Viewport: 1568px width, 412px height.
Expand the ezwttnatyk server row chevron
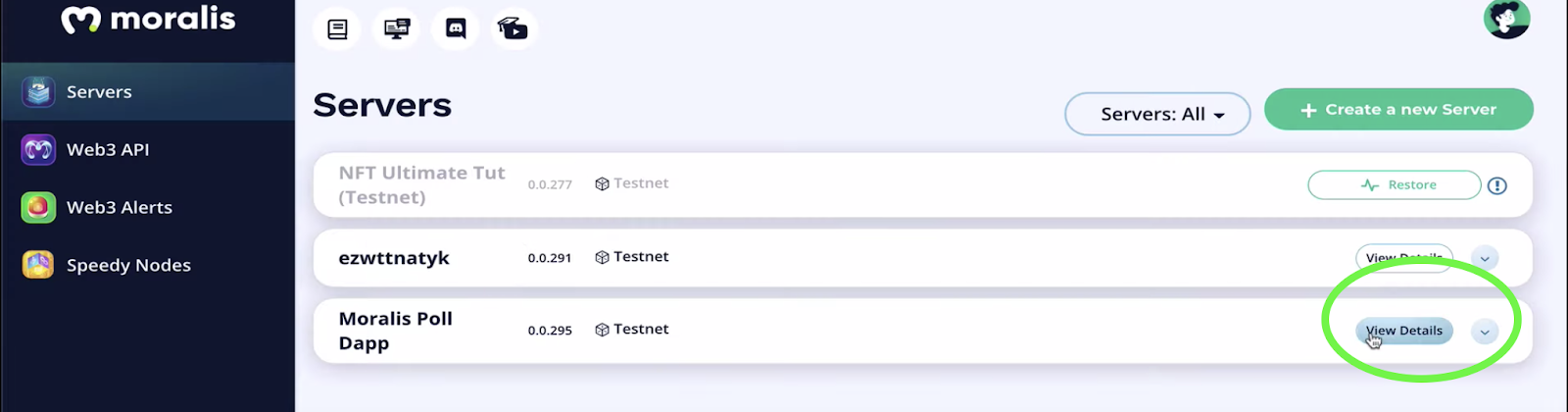(1485, 259)
